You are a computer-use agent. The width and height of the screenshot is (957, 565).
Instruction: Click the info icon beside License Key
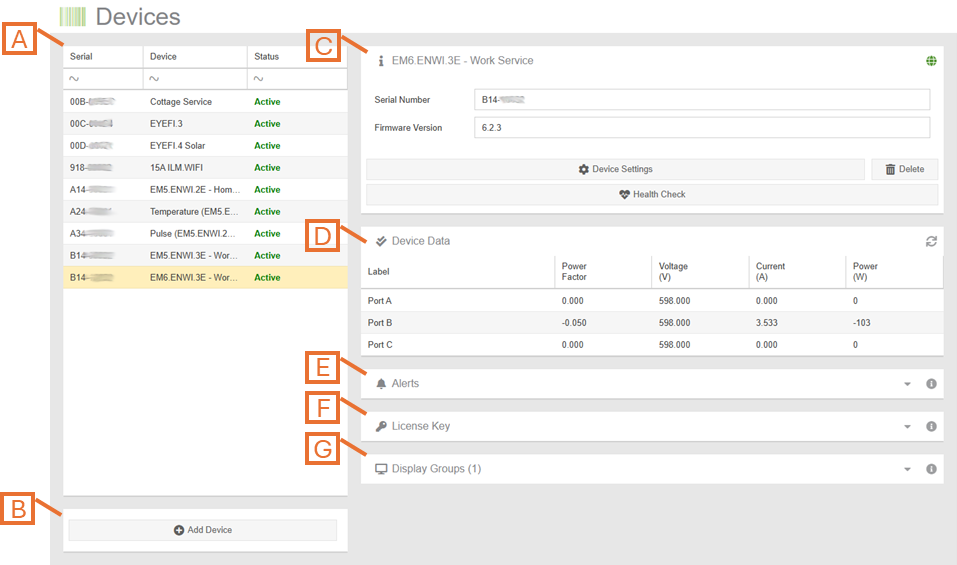(x=931, y=427)
